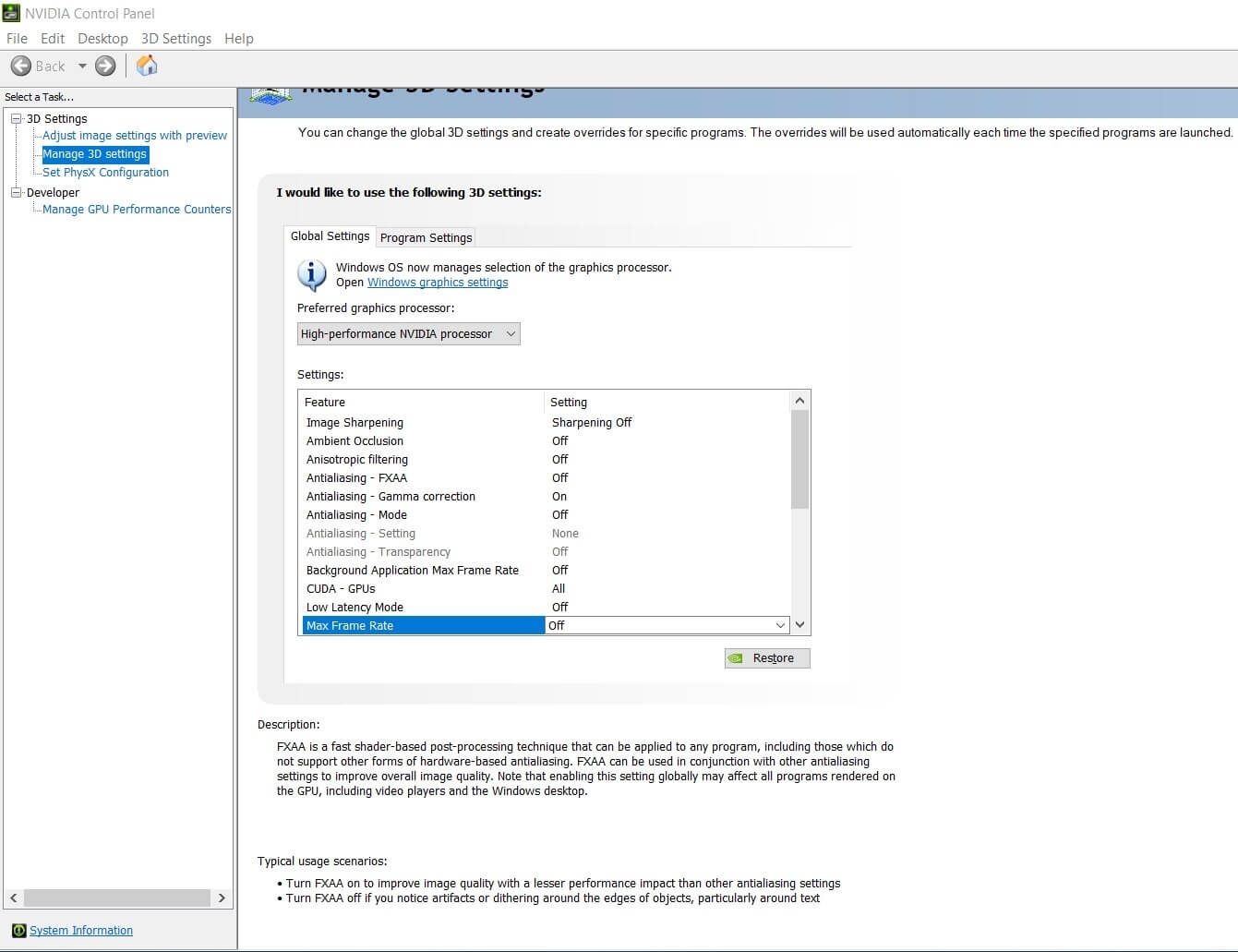Select the Low Latency Mode row
The height and width of the screenshot is (952, 1238).
tap(355, 607)
